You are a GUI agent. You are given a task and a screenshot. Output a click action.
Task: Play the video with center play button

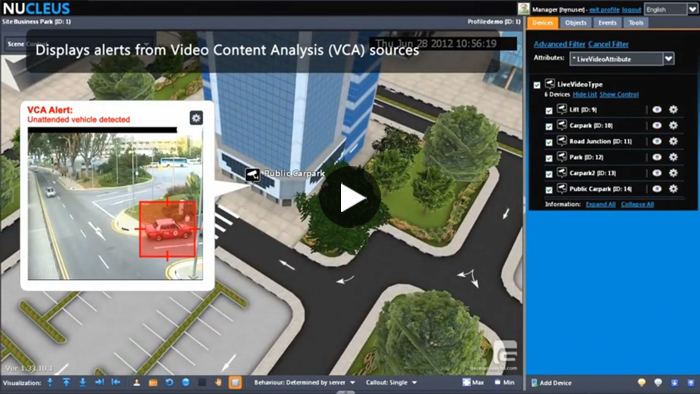(350, 198)
